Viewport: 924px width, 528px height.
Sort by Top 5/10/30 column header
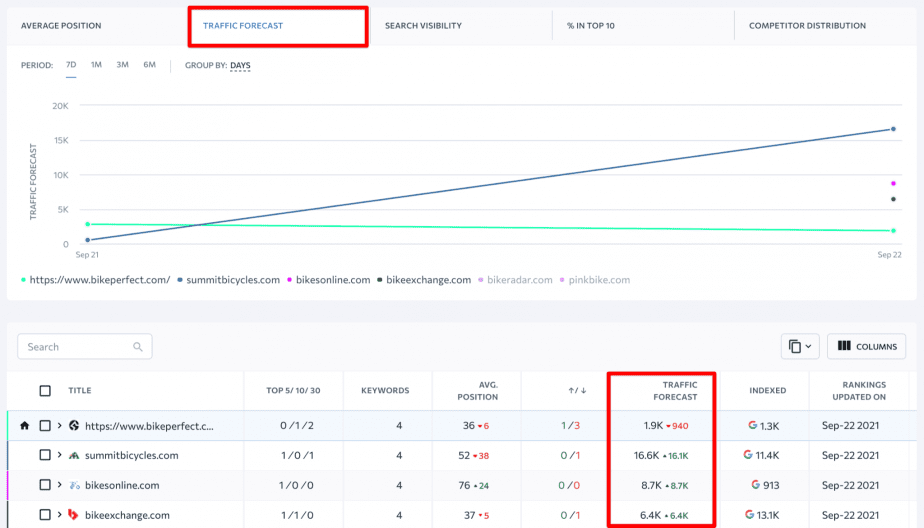tap(293, 391)
